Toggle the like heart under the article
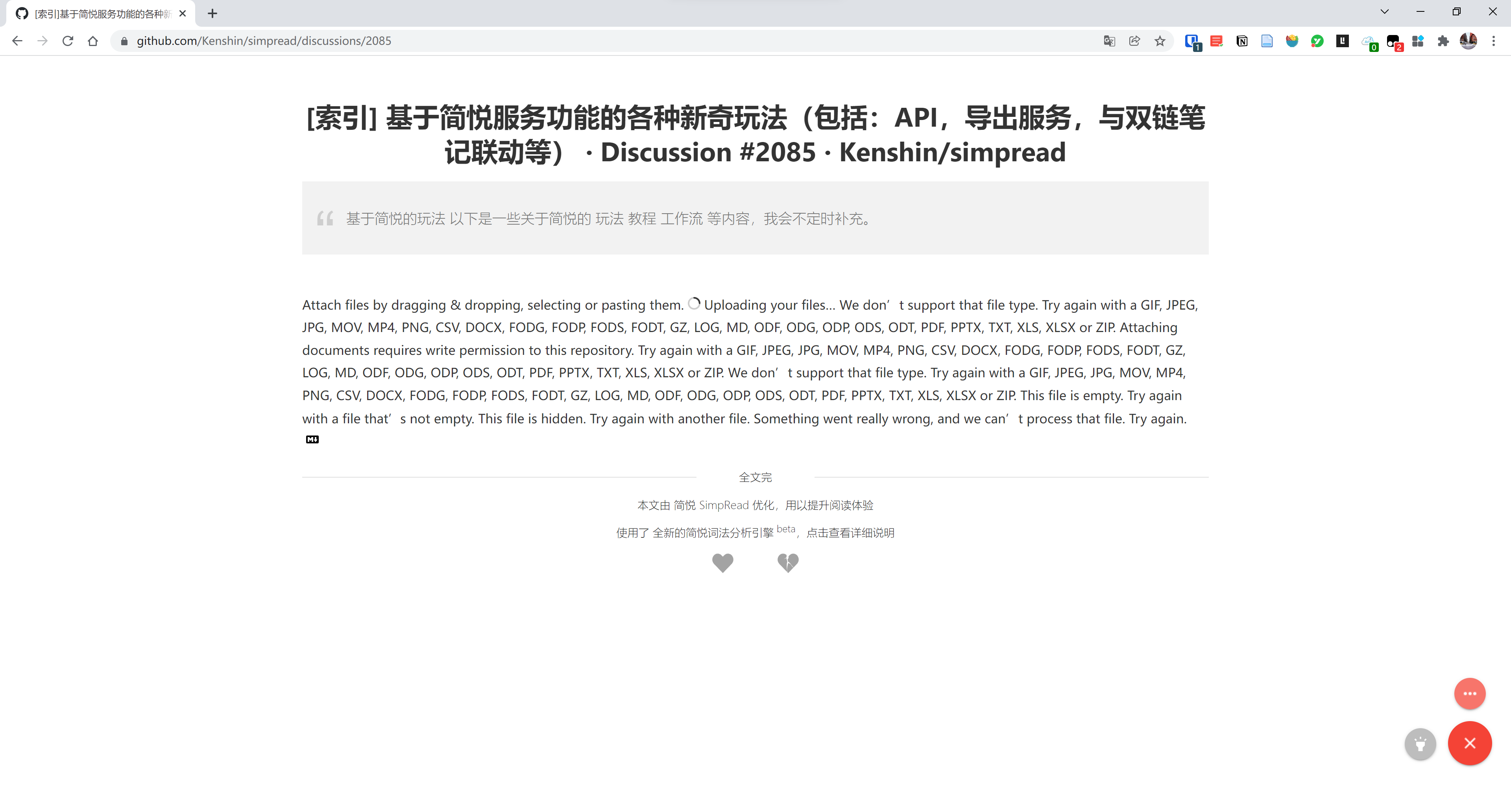Screen dimensions: 1511x812 pyautogui.click(x=723, y=563)
